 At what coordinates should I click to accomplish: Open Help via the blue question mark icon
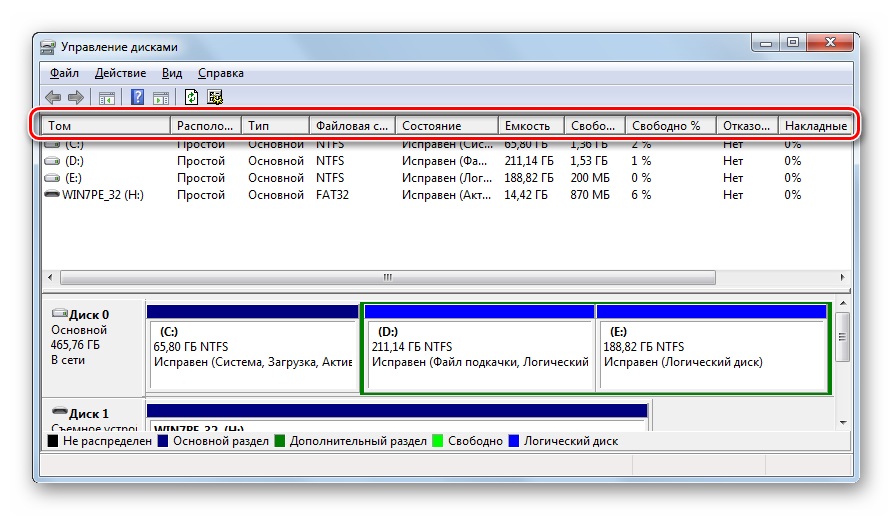point(137,97)
